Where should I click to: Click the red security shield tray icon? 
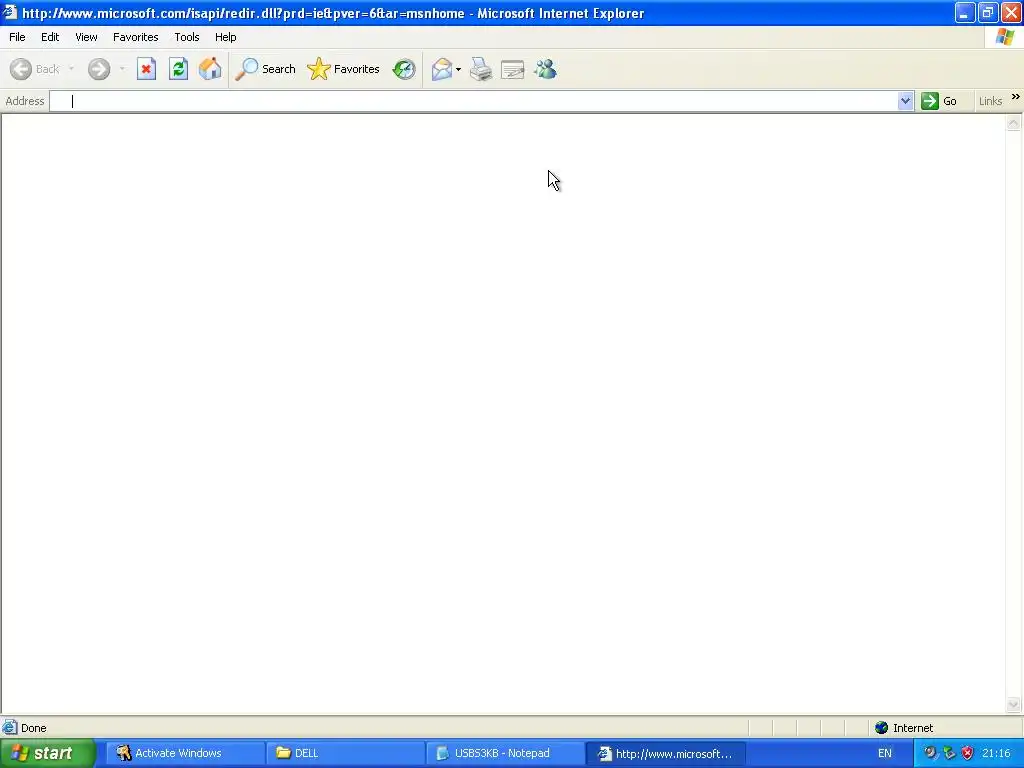pyautogui.click(x=967, y=754)
